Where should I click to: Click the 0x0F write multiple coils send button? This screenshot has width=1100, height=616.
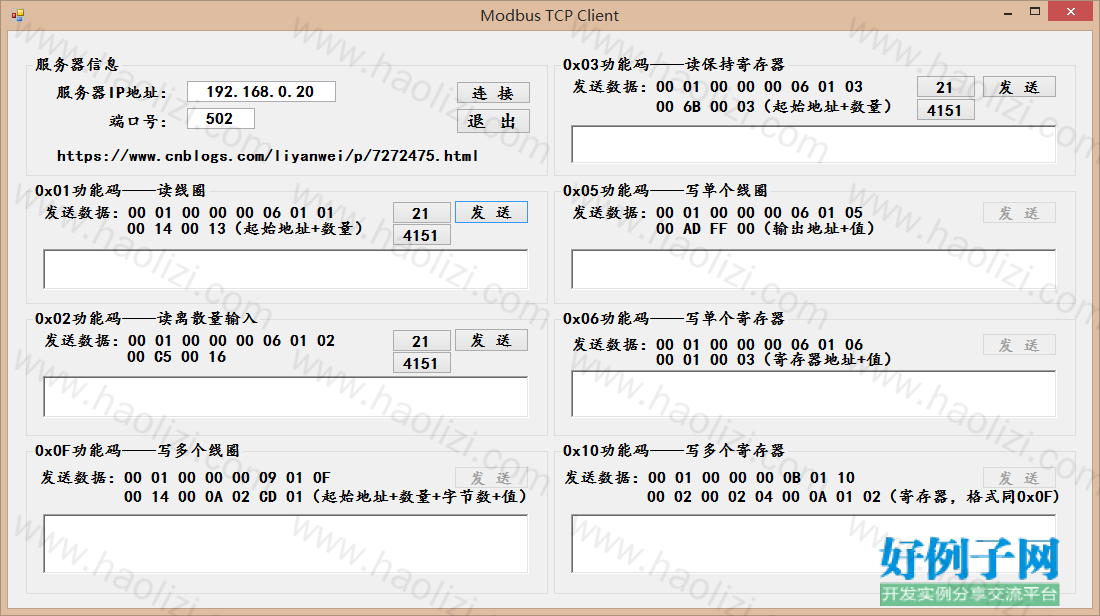tap(491, 478)
